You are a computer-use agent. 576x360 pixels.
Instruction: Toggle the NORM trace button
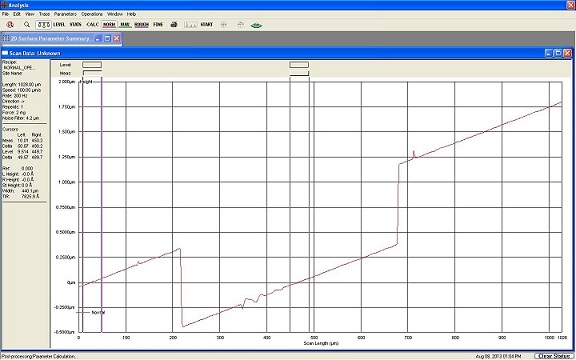coord(109,25)
